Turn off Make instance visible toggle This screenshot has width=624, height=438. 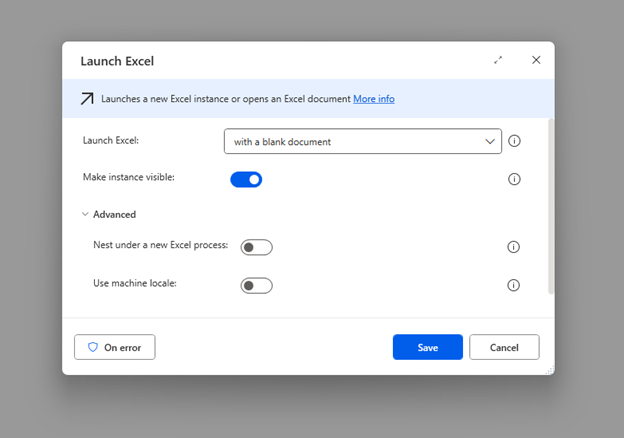pos(246,179)
